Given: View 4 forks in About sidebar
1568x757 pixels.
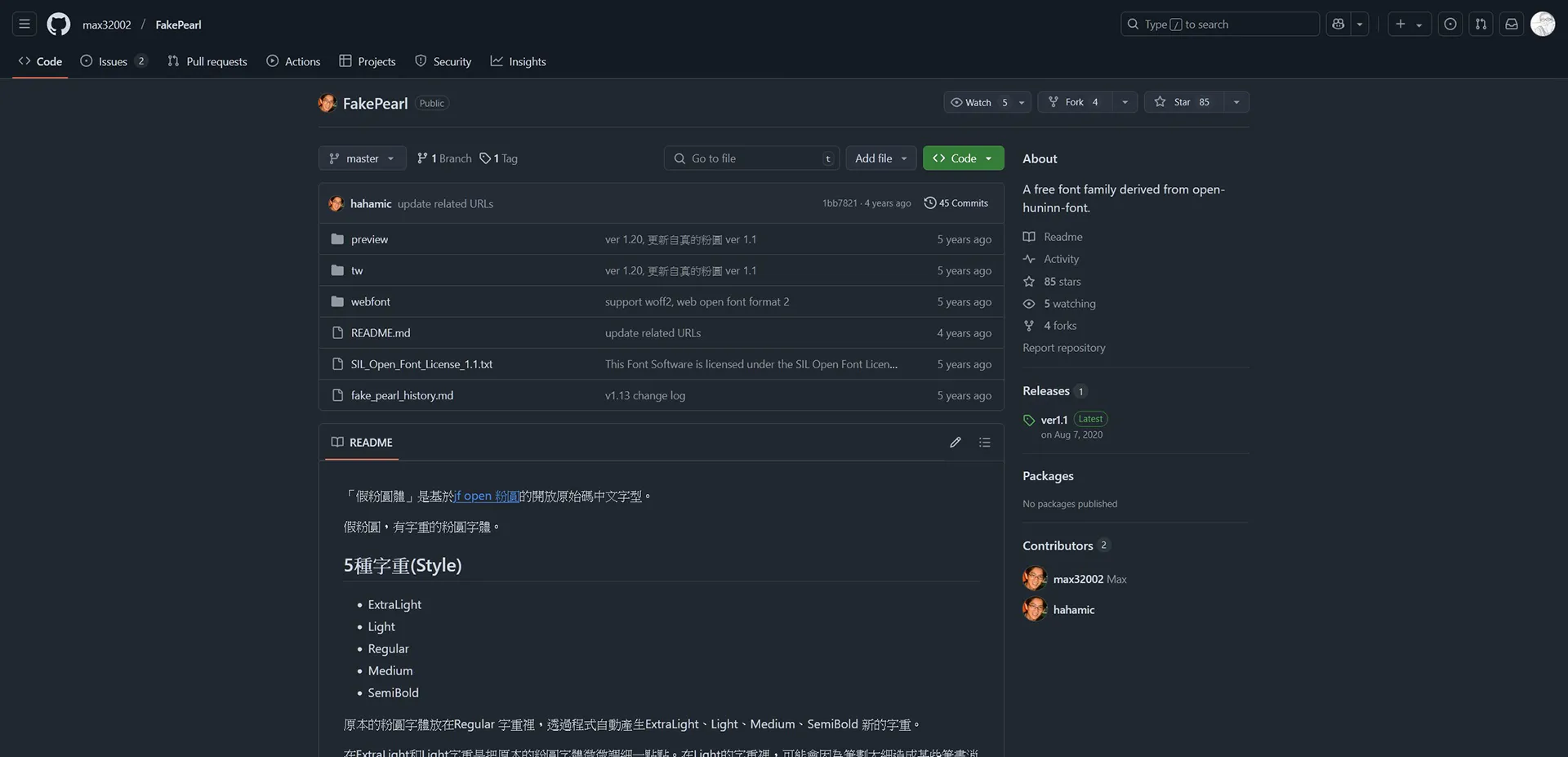Looking at the screenshot, I should click(x=1050, y=325).
